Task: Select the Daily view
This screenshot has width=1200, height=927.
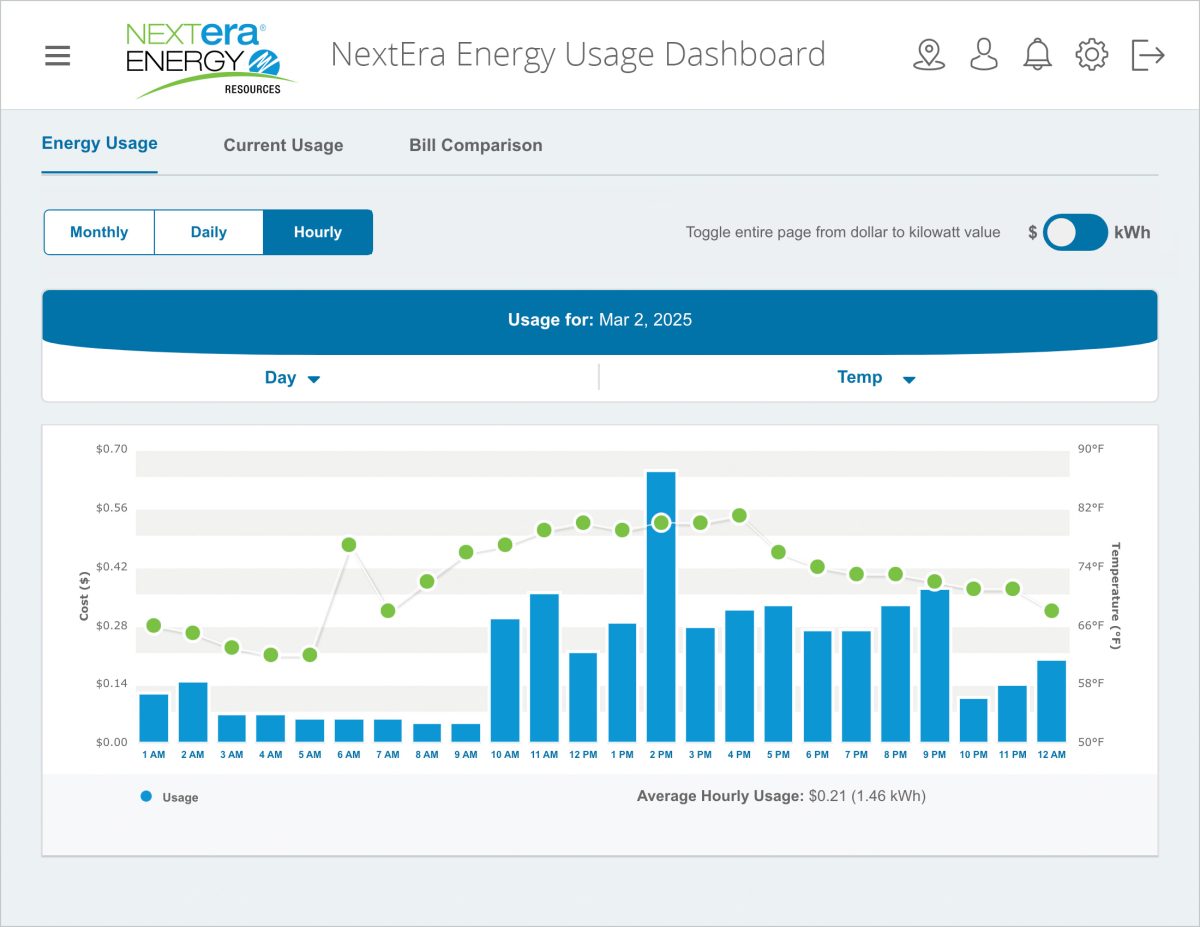Action: pos(209,232)
